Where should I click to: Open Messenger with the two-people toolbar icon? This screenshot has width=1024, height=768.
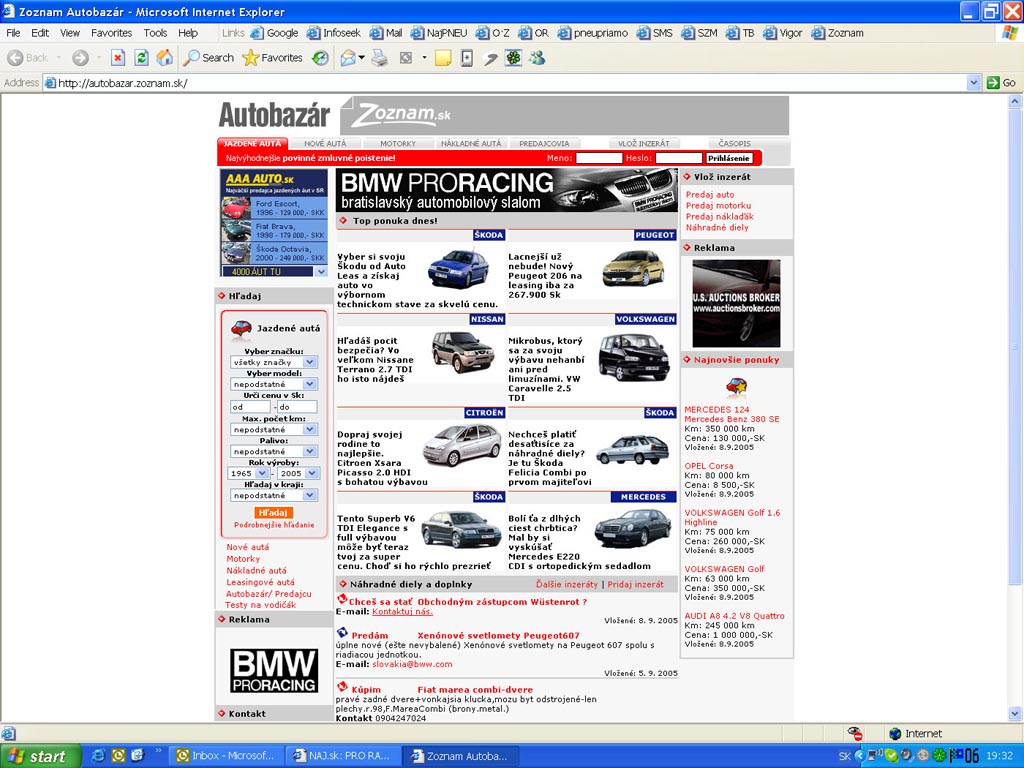coord(537,58)
